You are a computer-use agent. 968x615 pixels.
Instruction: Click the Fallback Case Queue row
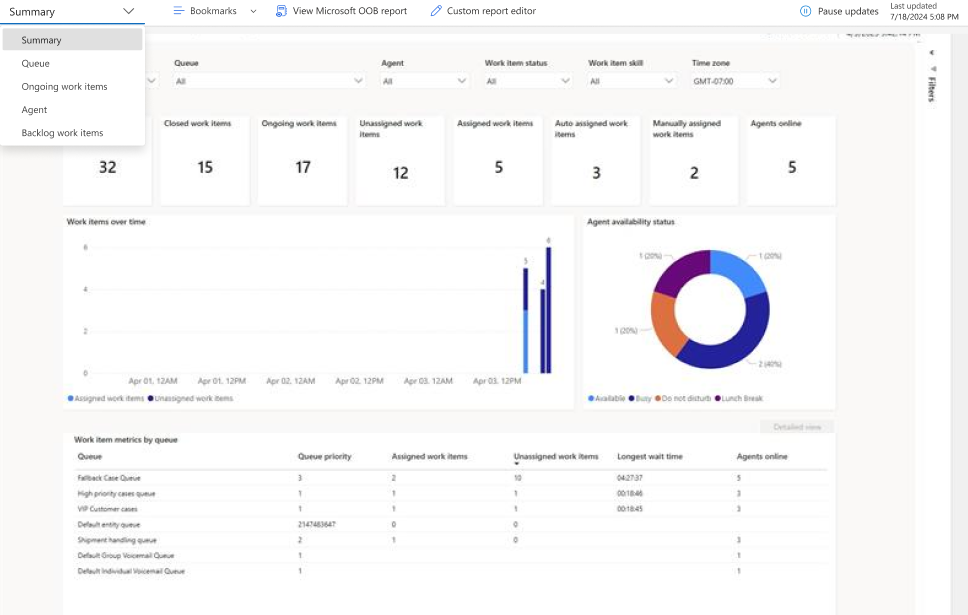450,478
